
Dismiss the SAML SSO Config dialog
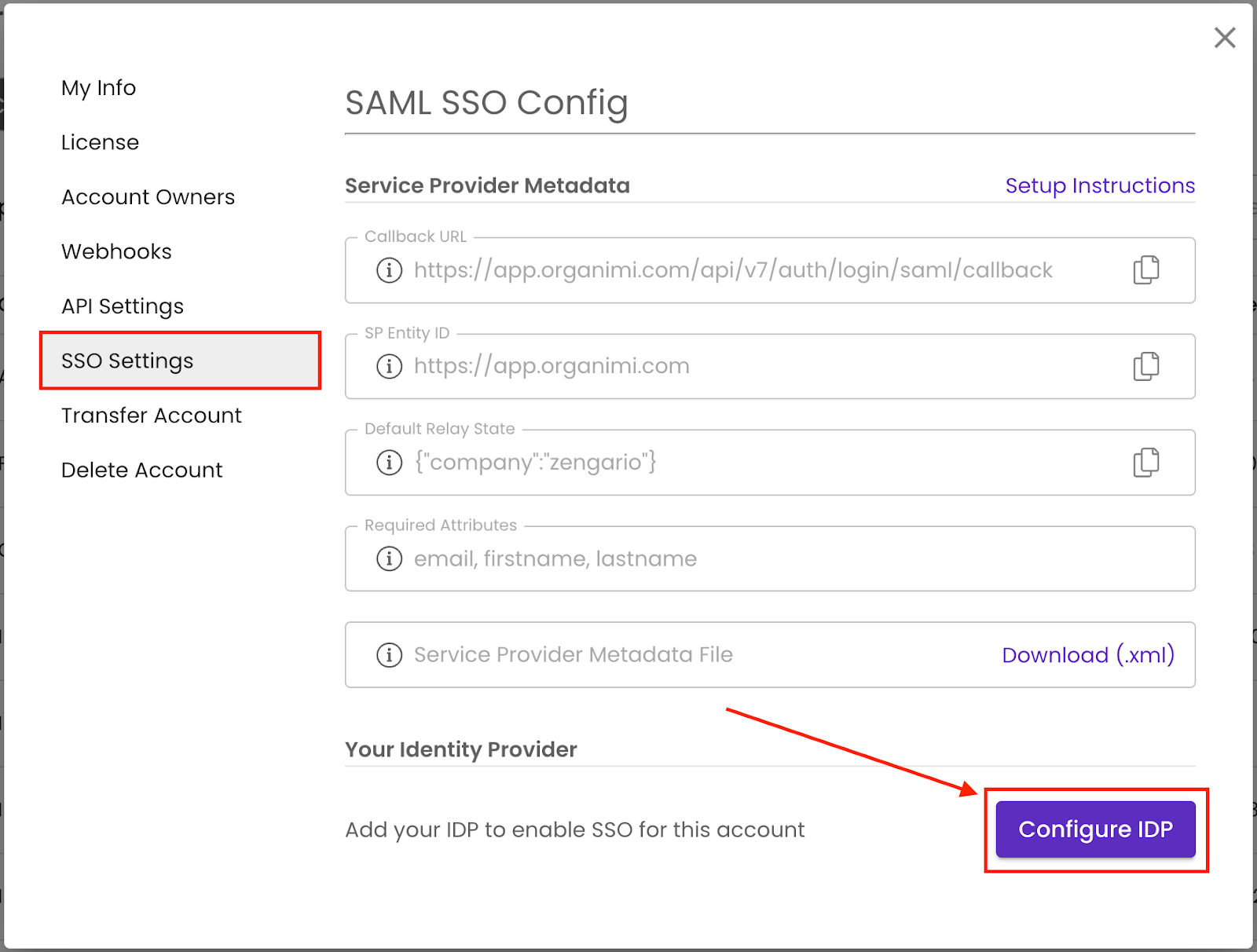1224,37
